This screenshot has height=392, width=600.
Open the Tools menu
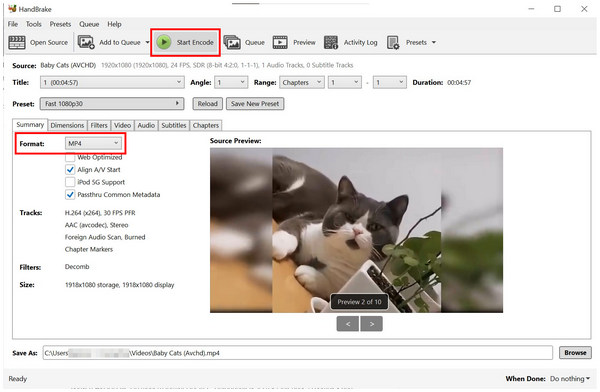tap(34, 24)
